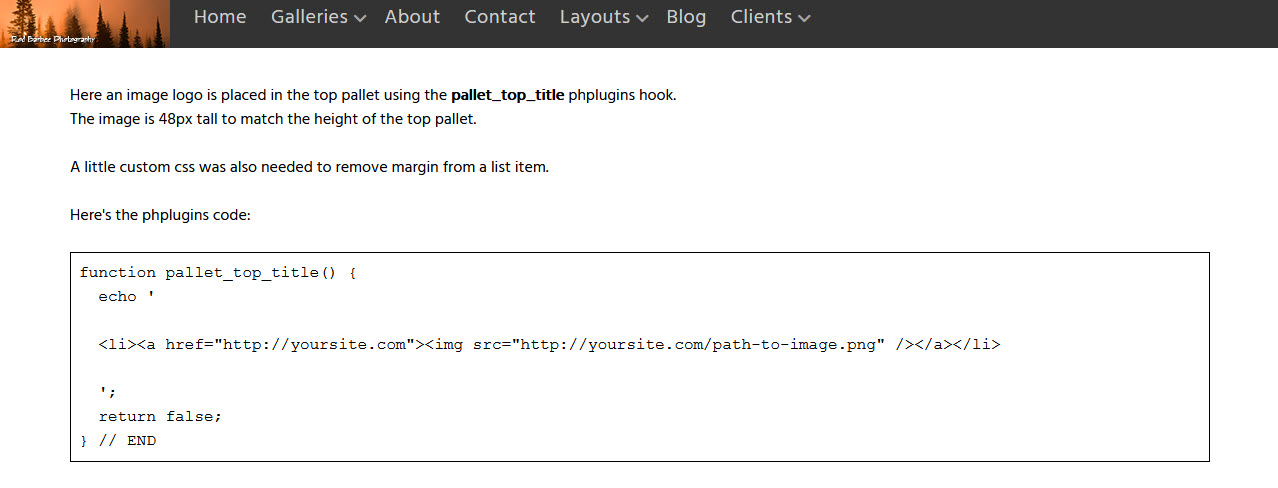Image resolution: width=1278 pixels, height=488 pixels.
Task: Go to the About page
Action: coord(412,17)
